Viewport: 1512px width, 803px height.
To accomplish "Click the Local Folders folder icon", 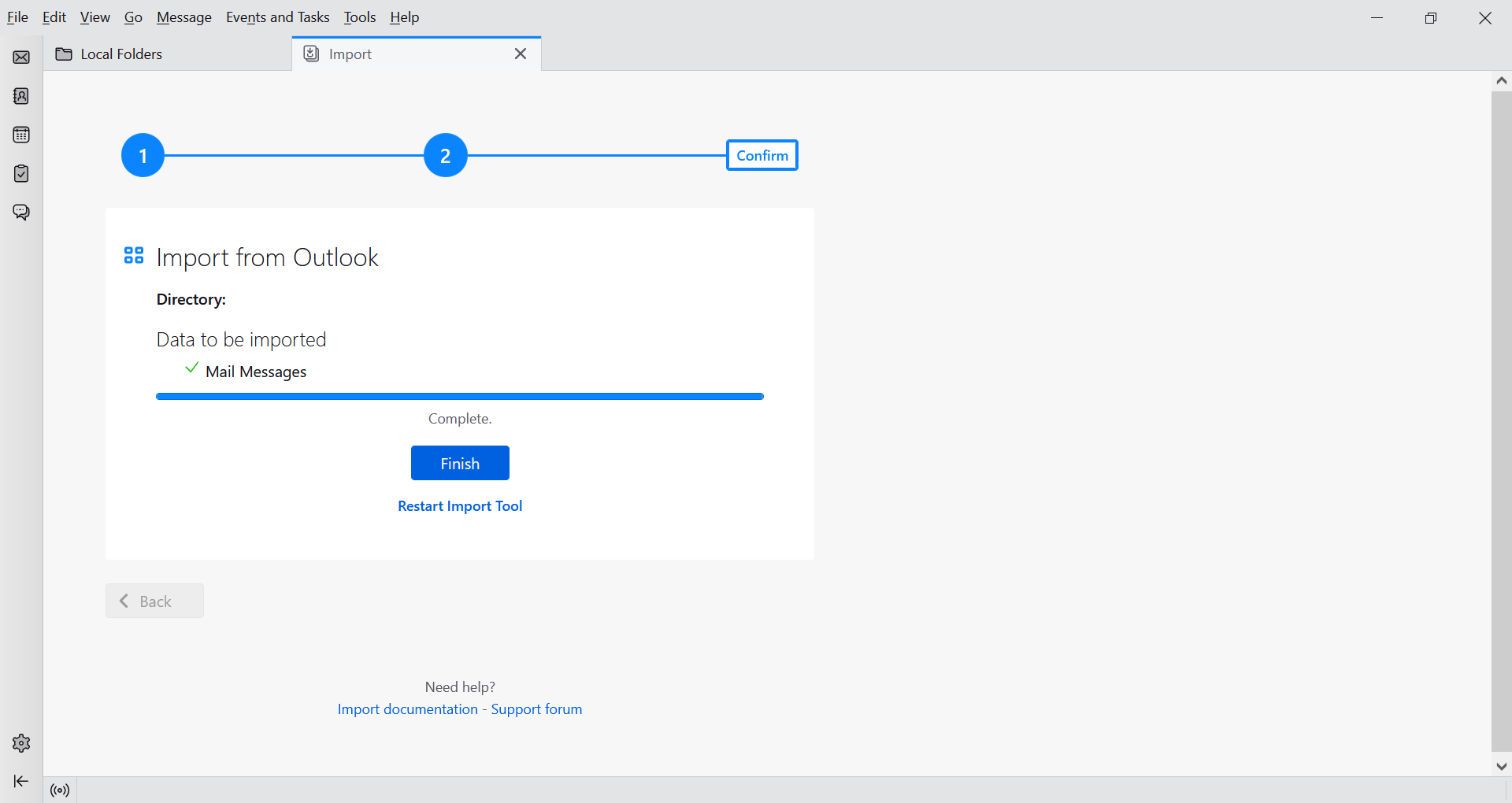I will coord(64,54).
